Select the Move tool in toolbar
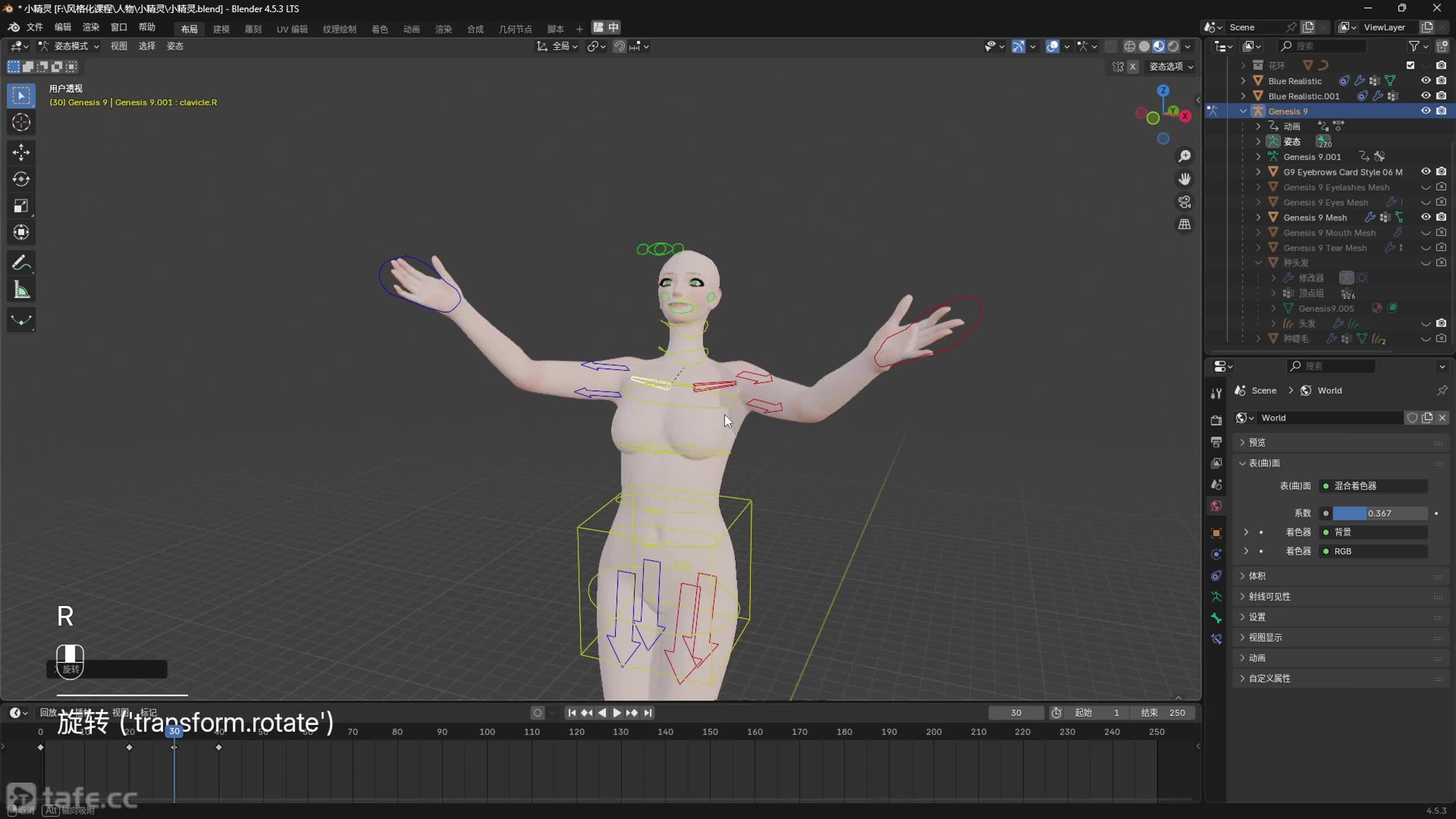The width and height of the screenshot is (1456, 819). [21, 152]
